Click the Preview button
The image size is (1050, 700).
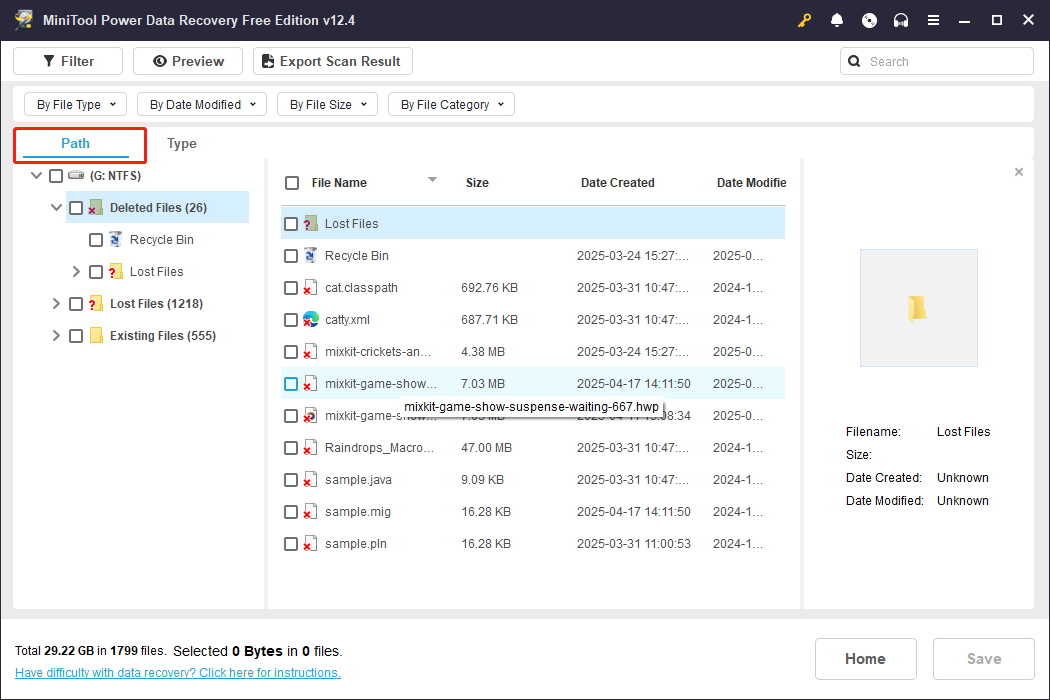(188, 61)
